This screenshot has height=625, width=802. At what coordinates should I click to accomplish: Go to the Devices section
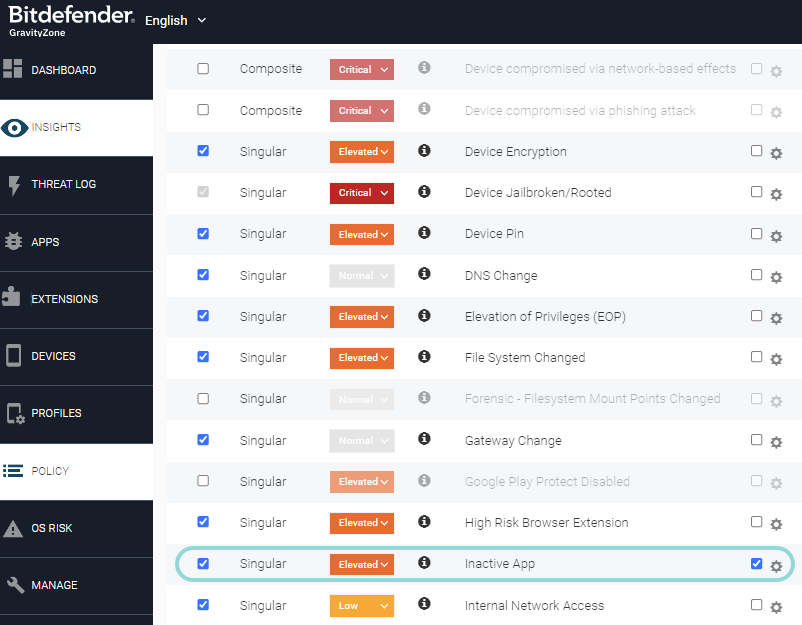tap(54, 356)
